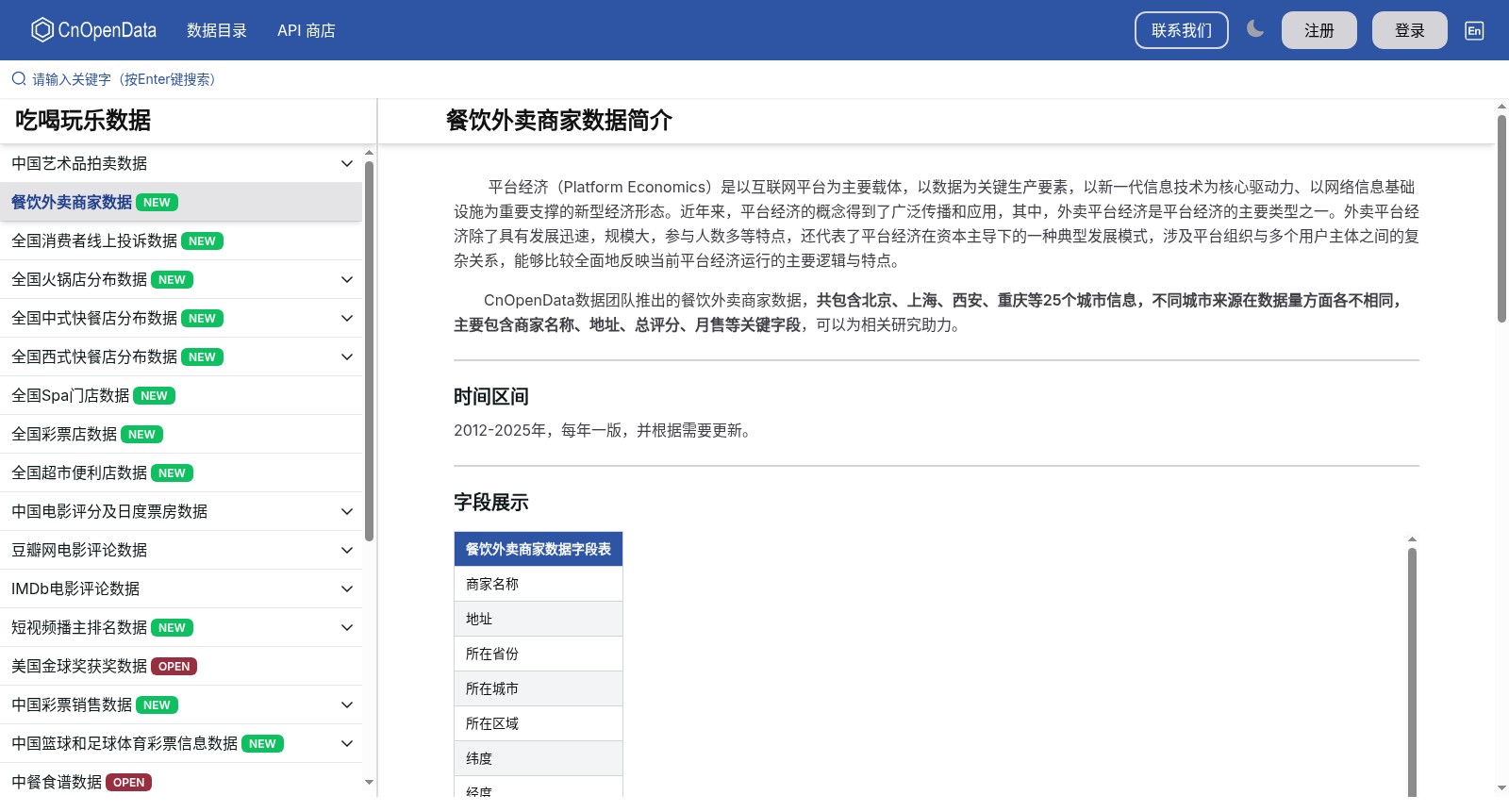Click the 联系我们 button

pos(1182,30)
